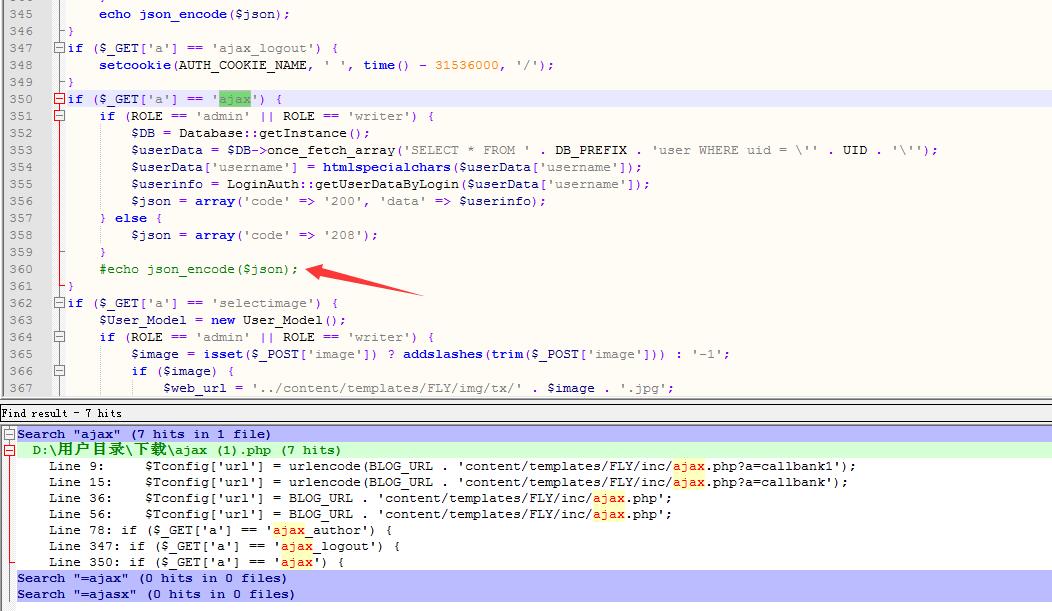Collapse the if ROLE block at line 351
1052x611 pixels.
point(92,116)
